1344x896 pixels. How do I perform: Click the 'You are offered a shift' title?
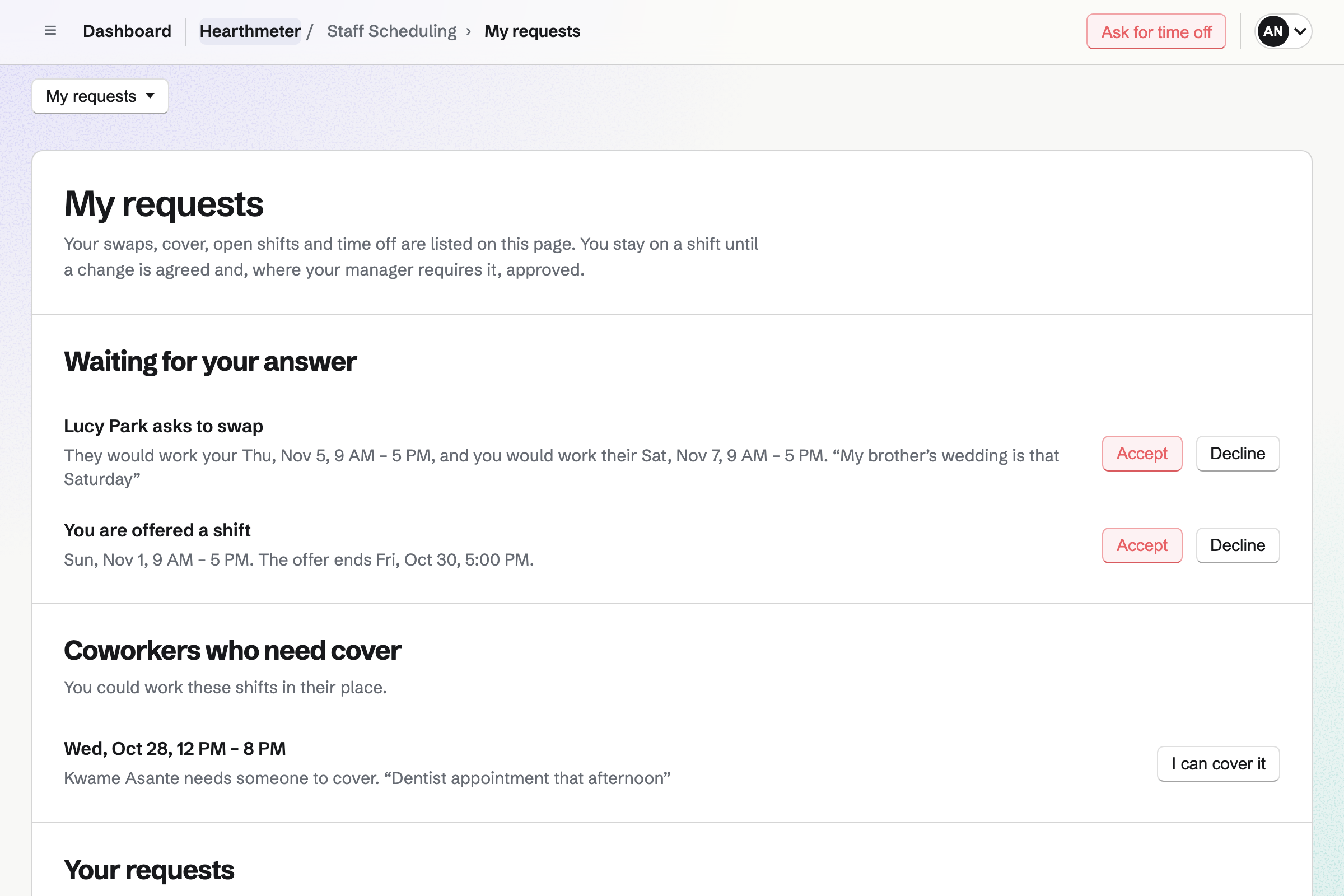pyautogui.click(x=157, y=530)
